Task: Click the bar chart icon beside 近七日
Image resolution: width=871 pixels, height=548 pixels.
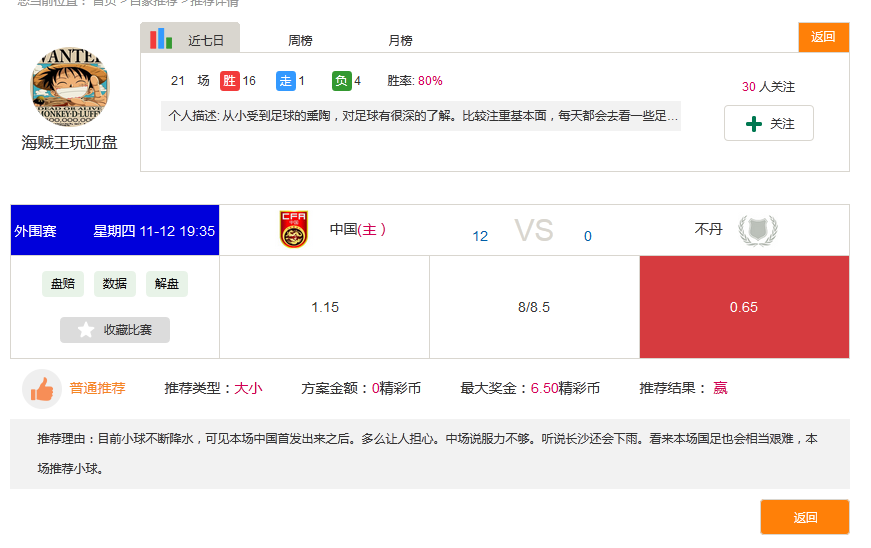Action: click(161, 39)
